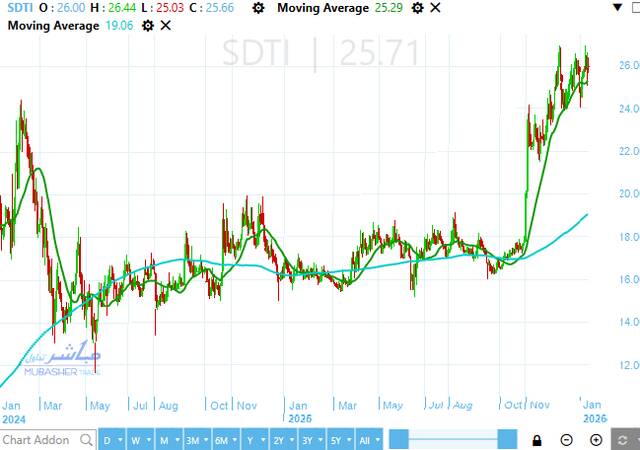
Task: Switch to the All range view
Action: (x=368, y=439)
